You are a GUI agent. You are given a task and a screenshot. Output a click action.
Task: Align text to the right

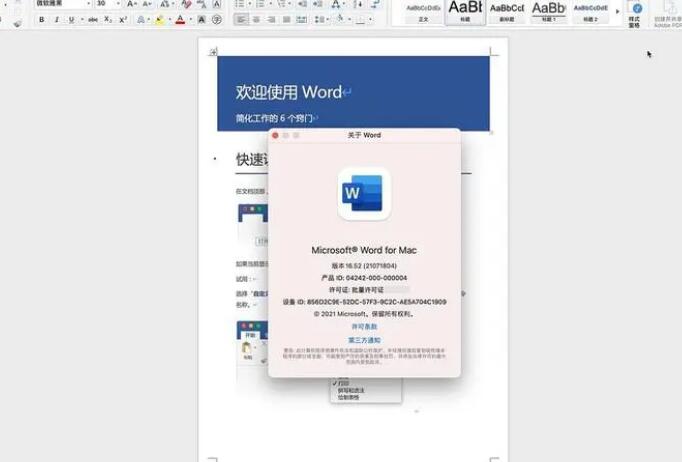(273, 19)
